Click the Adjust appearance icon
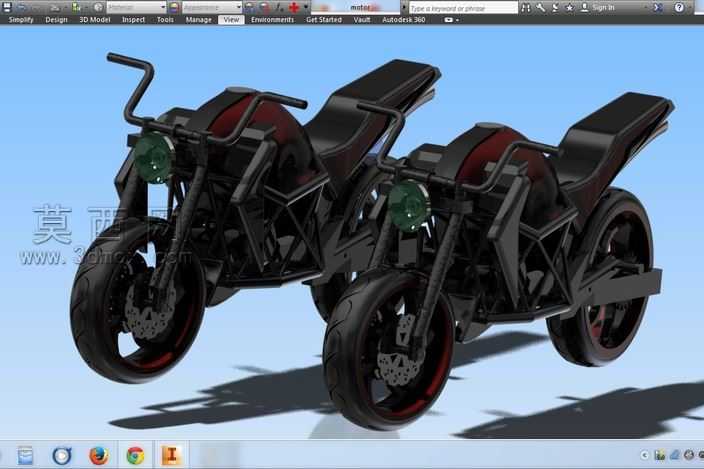This screenshot has width=704, height=469. tap(250, 7)
